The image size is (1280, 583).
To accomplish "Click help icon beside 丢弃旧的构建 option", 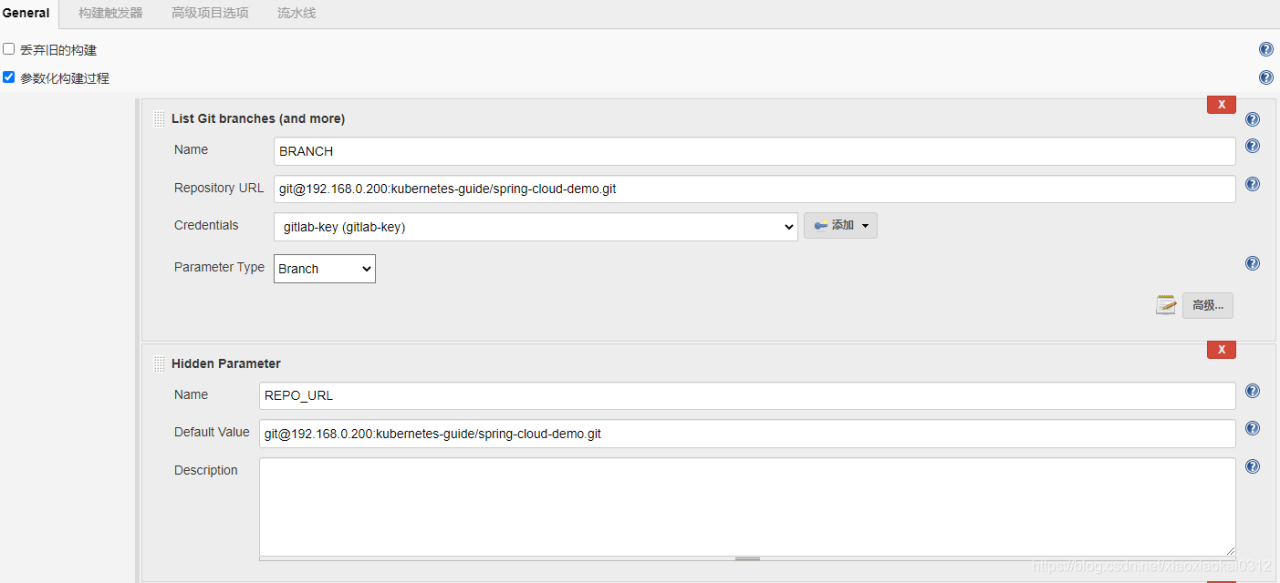I will pyautogui.click(x=1266, y=50).
